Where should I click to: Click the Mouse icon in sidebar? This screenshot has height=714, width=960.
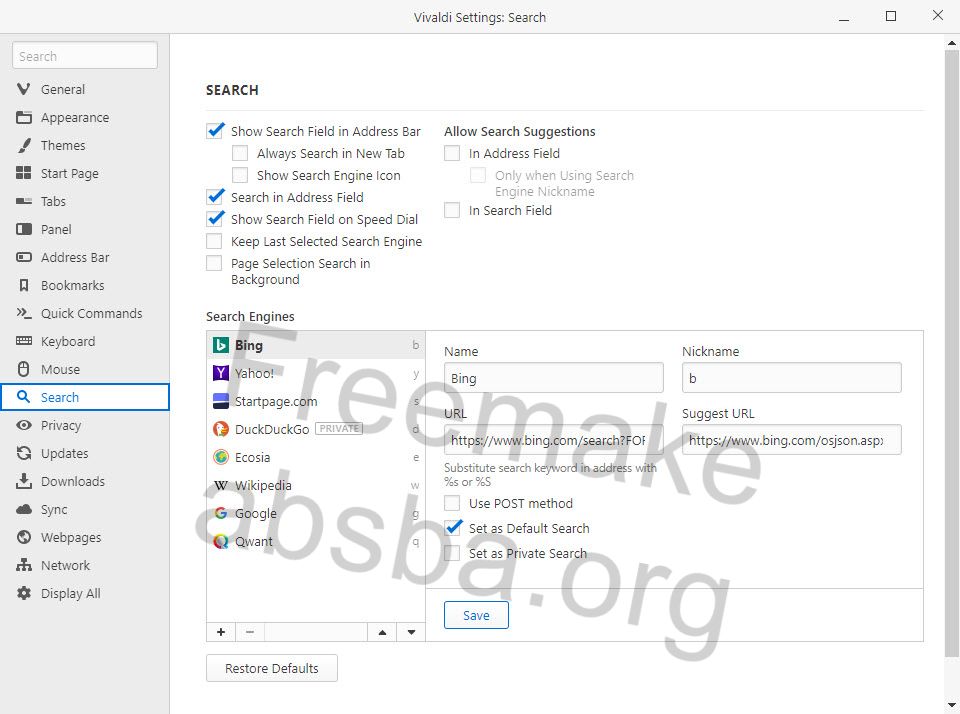[x=23, y=369]
